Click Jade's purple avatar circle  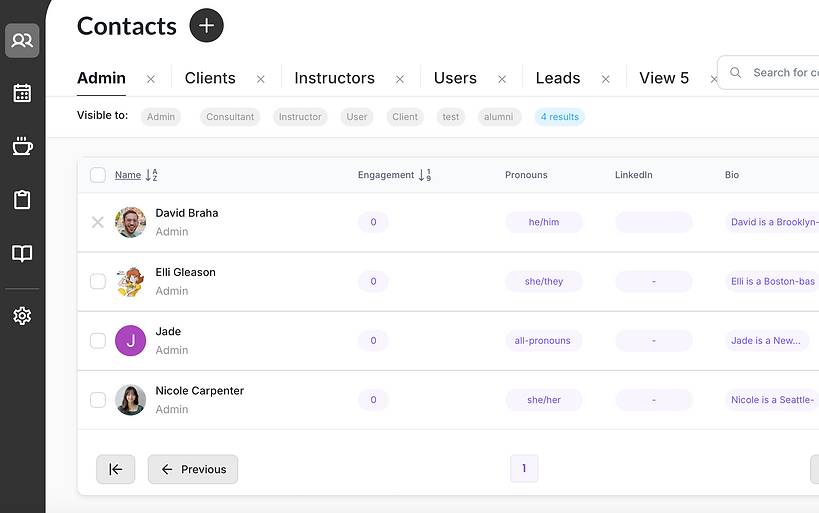130,341
